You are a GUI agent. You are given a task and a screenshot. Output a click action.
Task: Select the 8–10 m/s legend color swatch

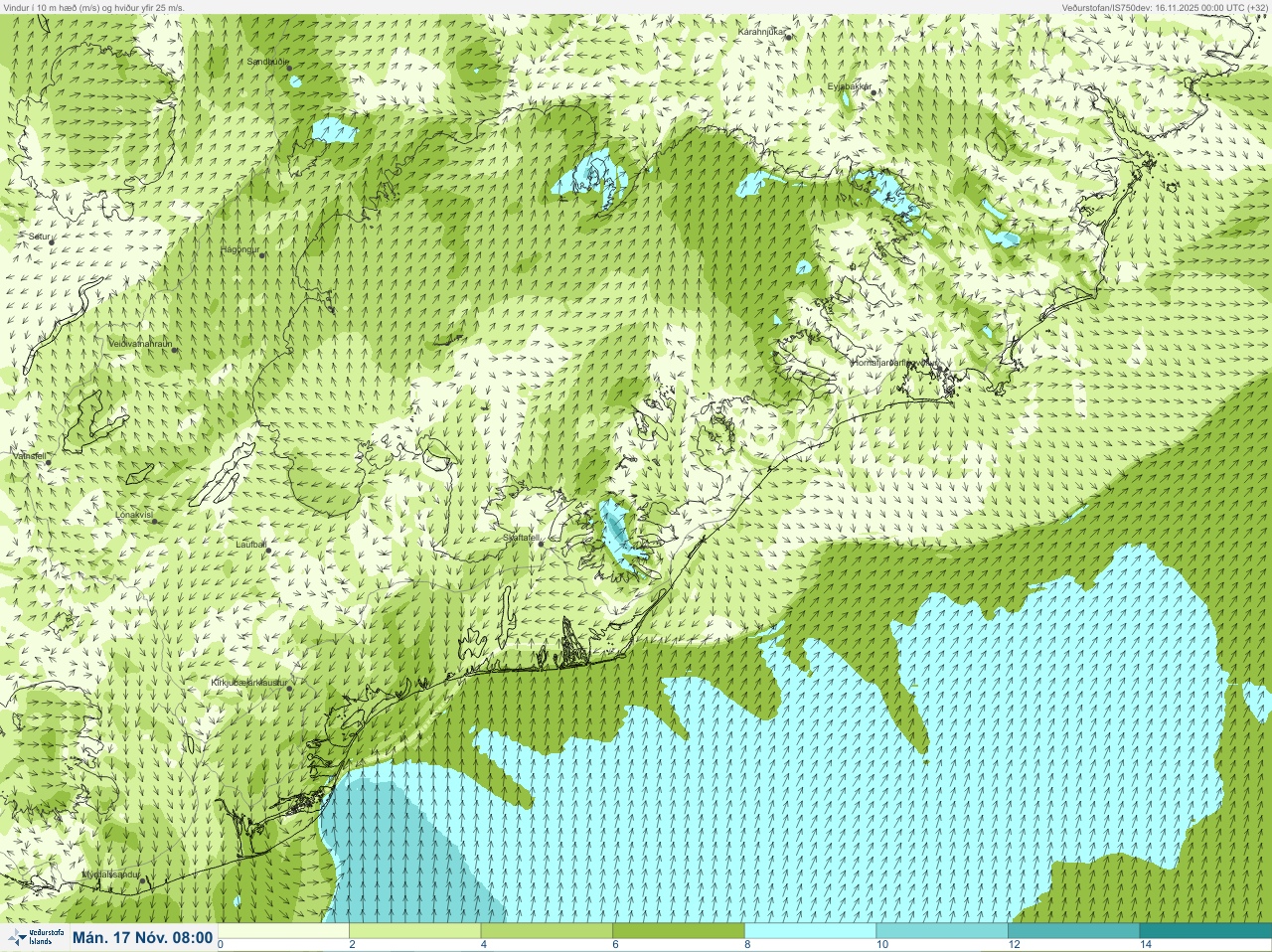810,931
